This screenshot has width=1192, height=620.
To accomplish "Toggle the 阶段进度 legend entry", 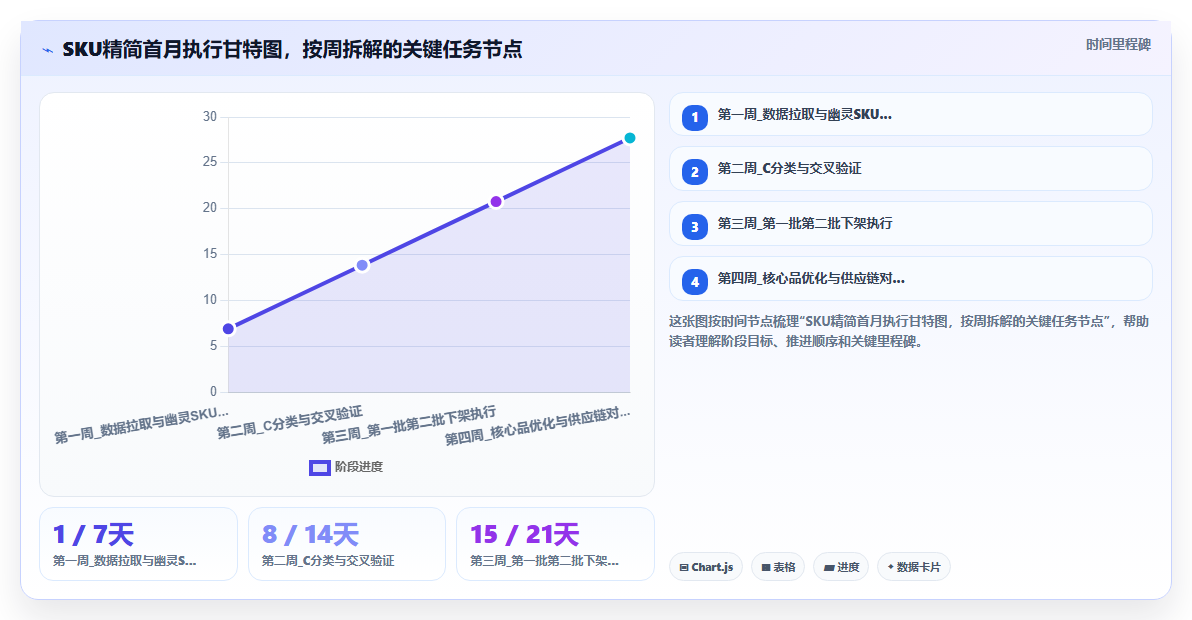I will pos(346,467).
